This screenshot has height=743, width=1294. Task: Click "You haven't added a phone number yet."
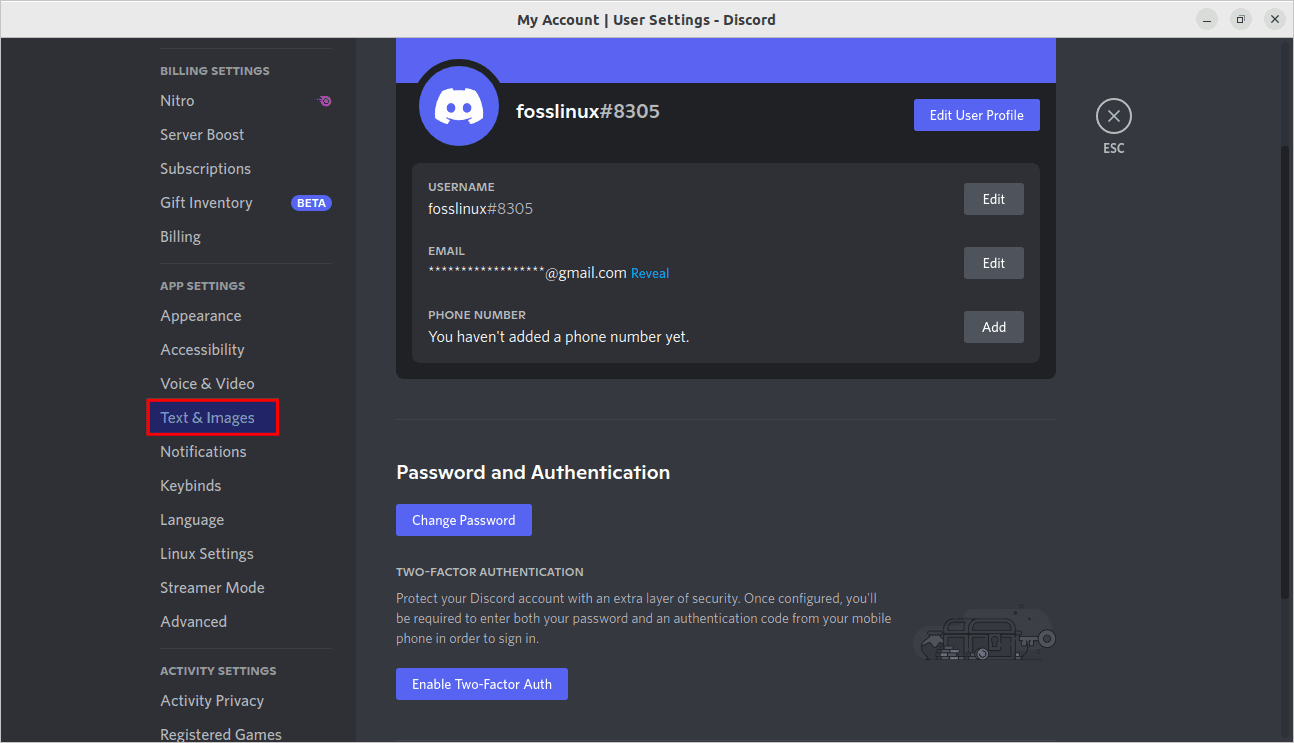[559, 337]
